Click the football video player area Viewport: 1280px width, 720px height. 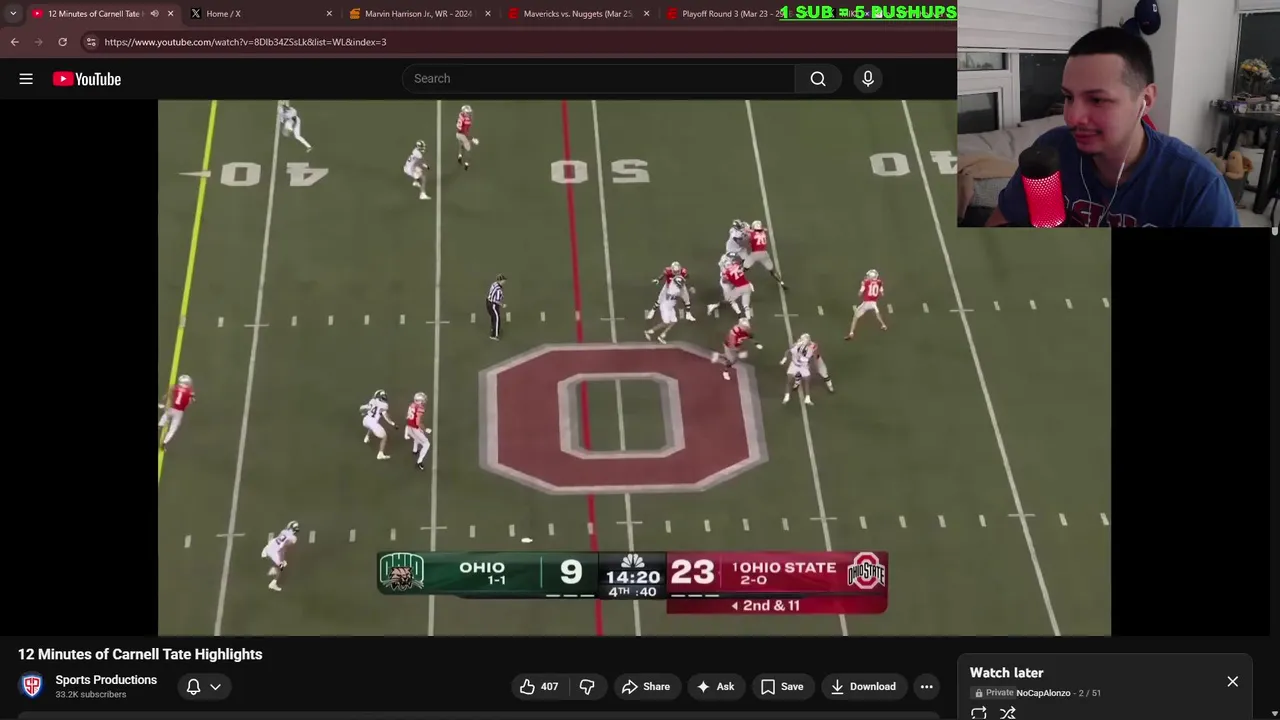click(x=634, y=367)
